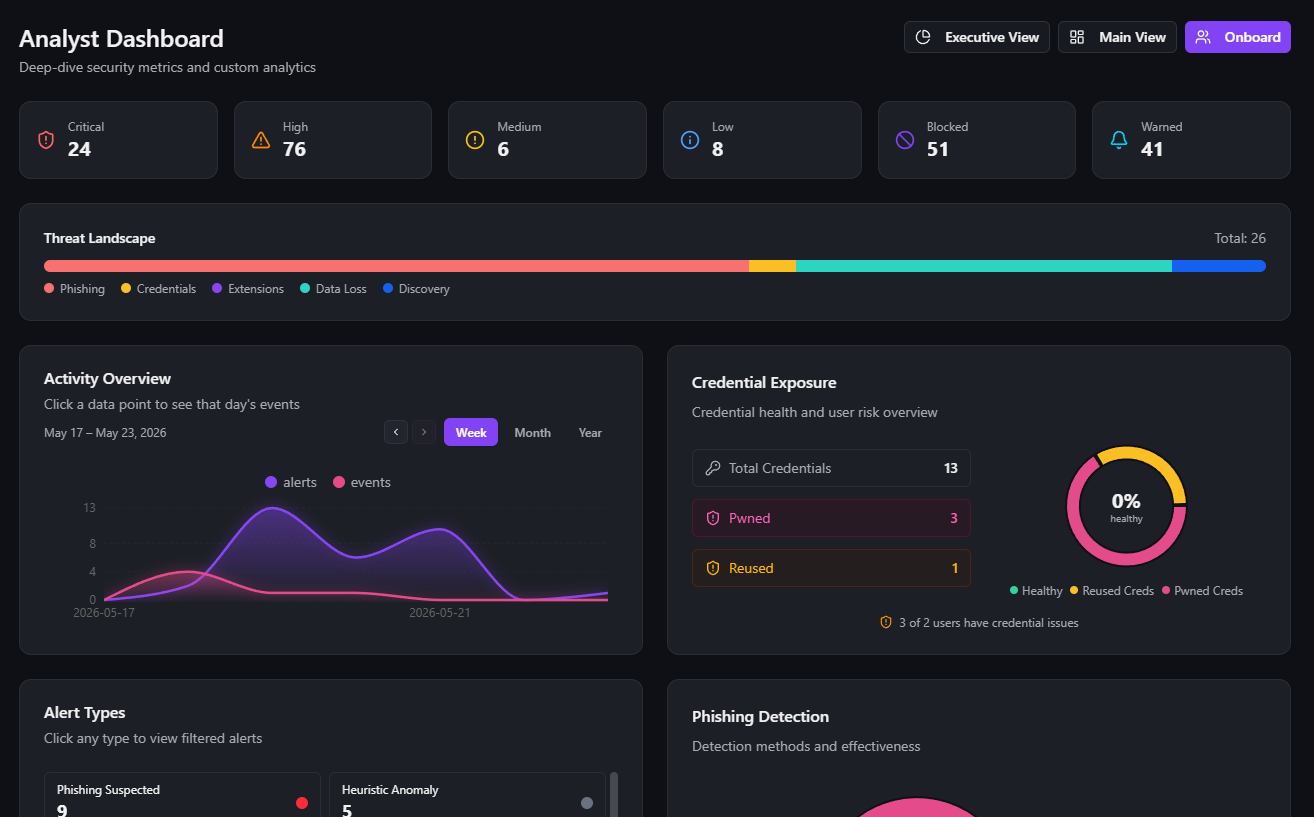Select the Year range tab
The image size is (1314, 817).
pos(590,432)
